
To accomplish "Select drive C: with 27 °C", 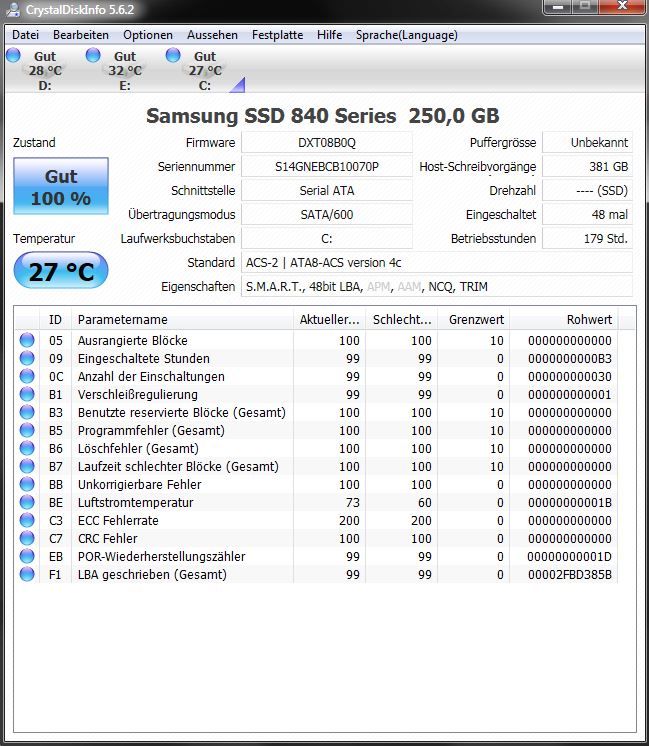I will coord(205,70).
